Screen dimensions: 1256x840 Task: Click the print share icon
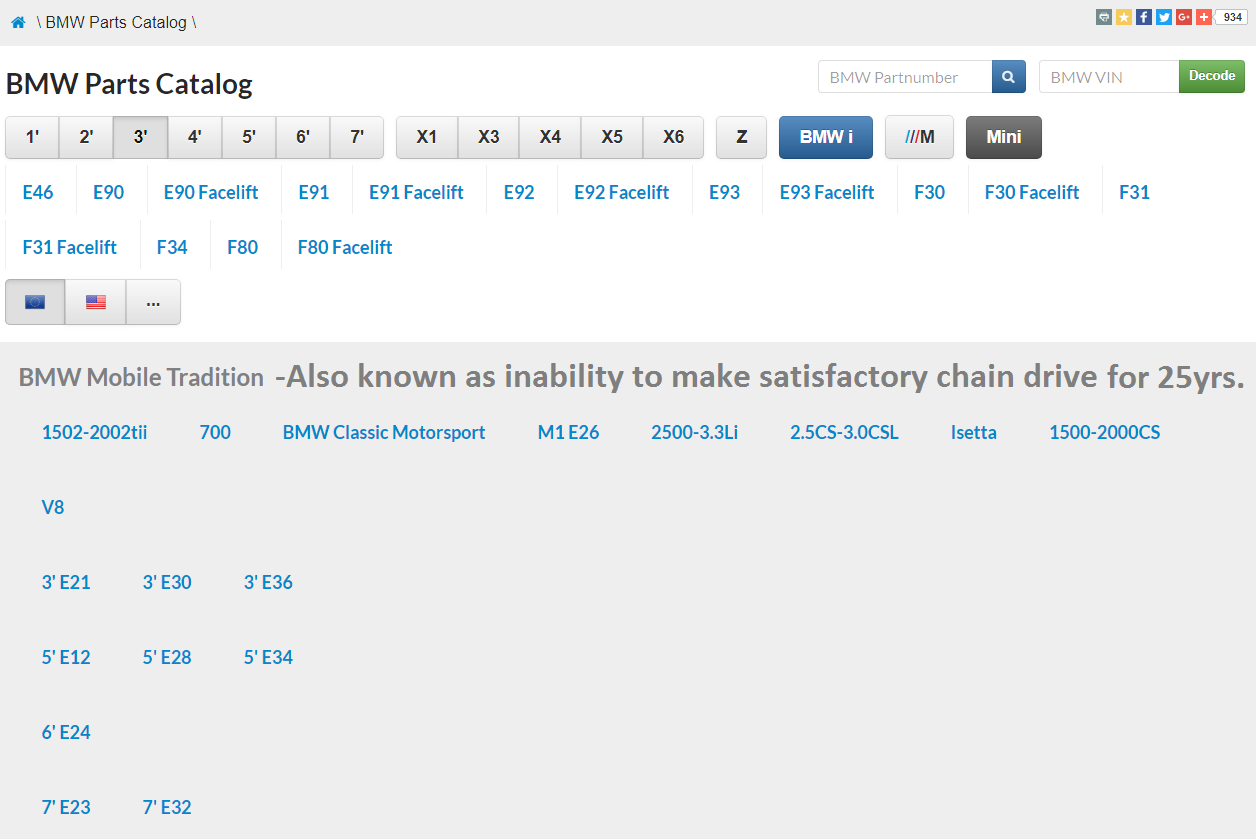point(1104,17)
